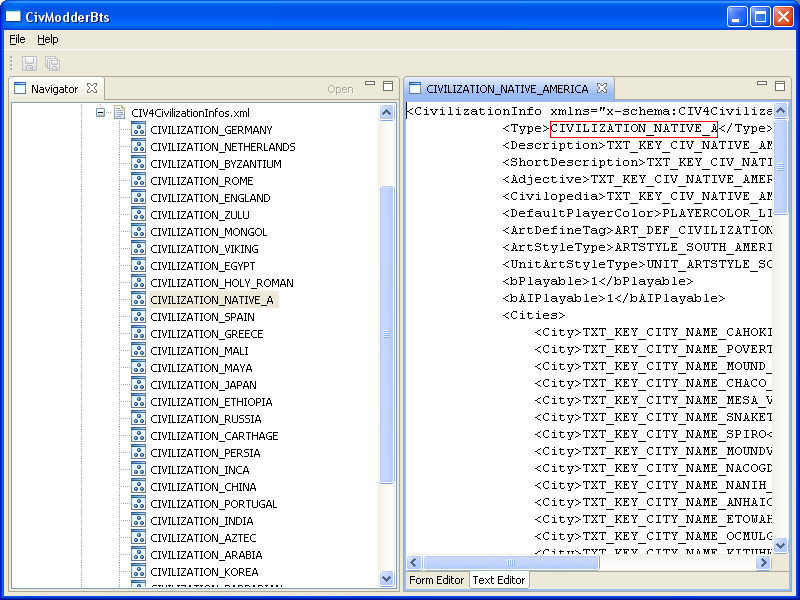
Task: Click editor vertical scrollbar down arrow
Action: [x=781, y=545]
